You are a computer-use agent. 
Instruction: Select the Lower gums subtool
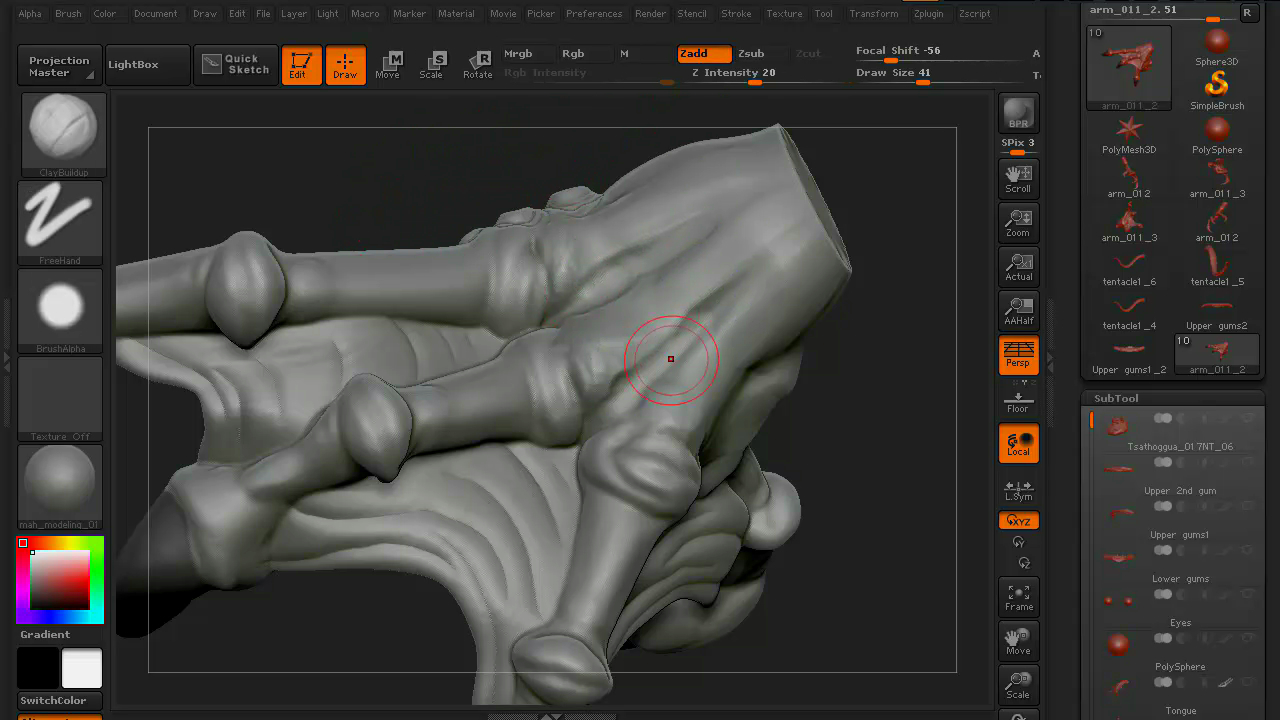coord(1179,565)
